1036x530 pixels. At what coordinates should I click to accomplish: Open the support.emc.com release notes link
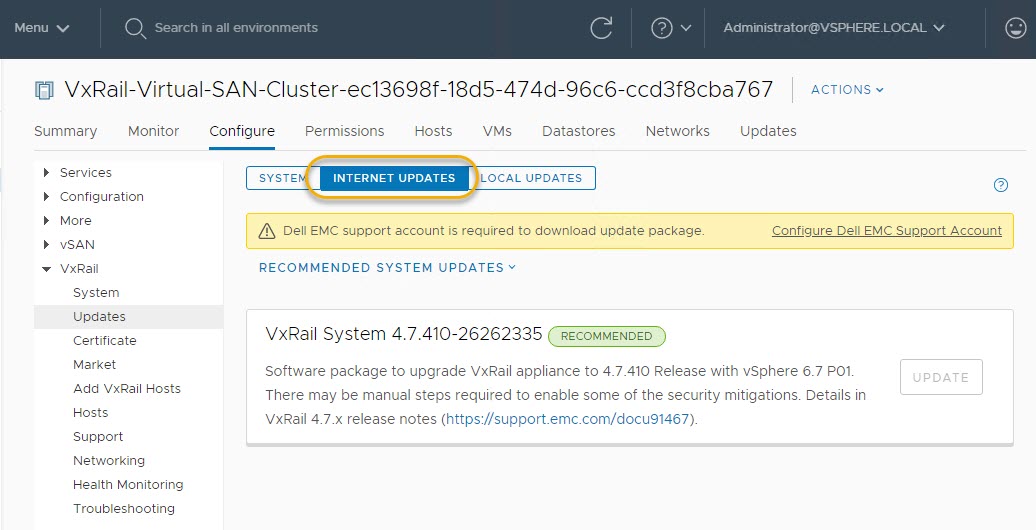(568, 419)
